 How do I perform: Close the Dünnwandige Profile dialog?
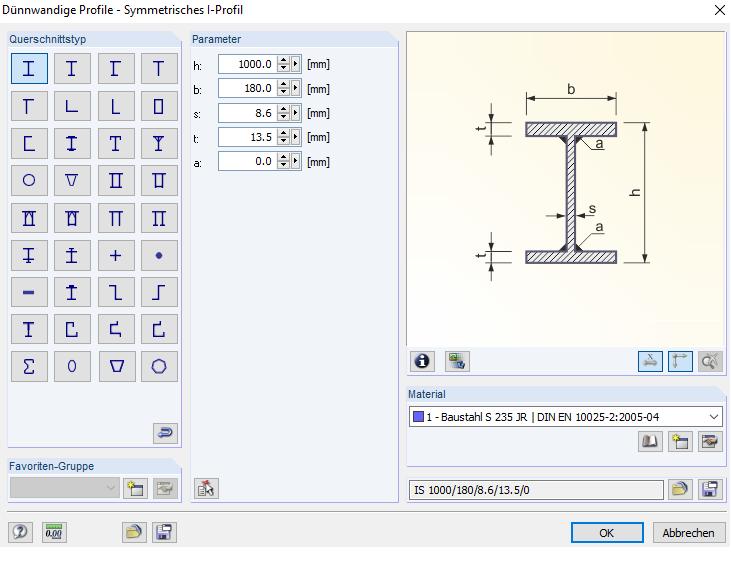[x=719, y=10]
